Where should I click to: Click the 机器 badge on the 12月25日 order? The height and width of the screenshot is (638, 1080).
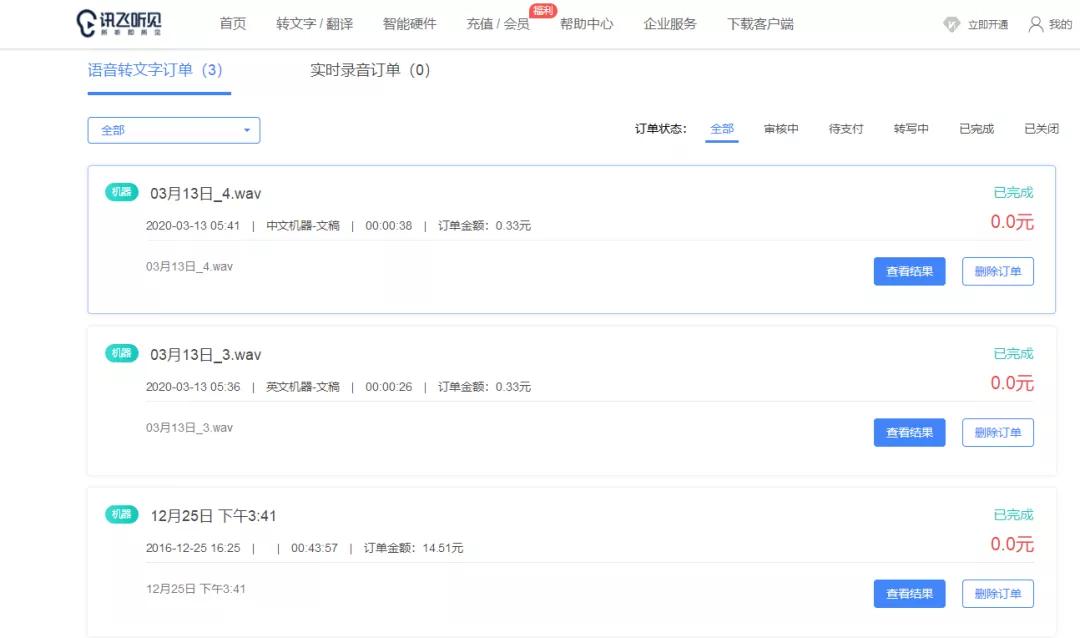point(120,515)
